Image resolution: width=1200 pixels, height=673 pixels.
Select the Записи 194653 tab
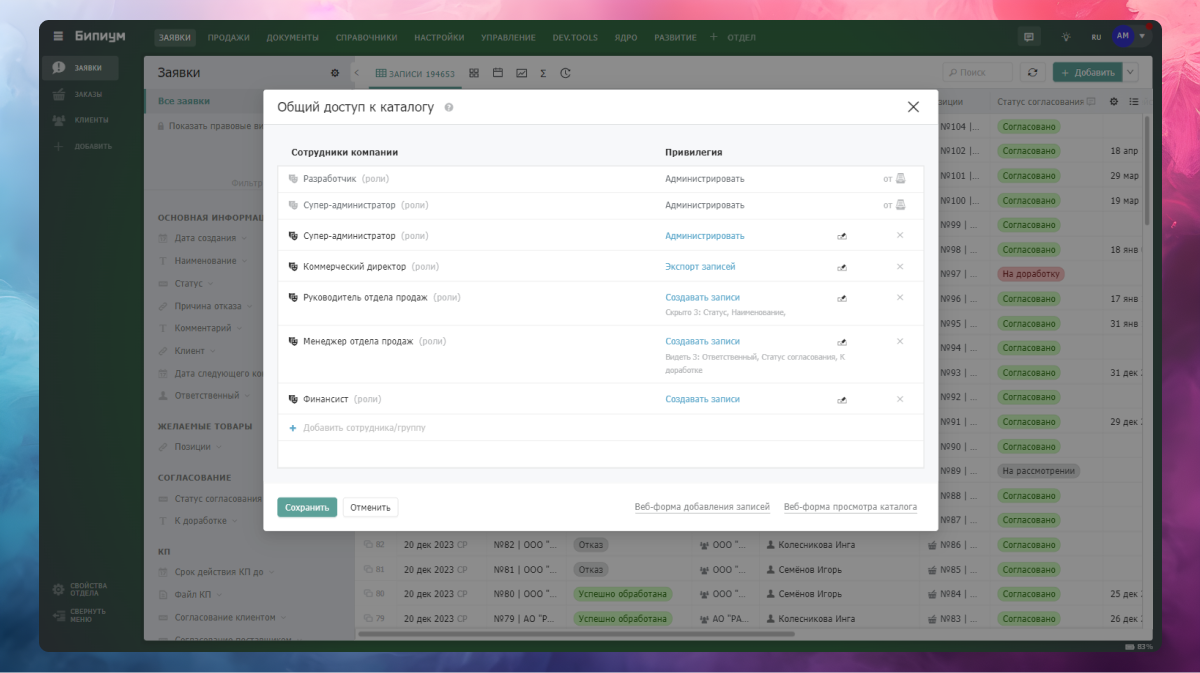(x=415, y=73)
